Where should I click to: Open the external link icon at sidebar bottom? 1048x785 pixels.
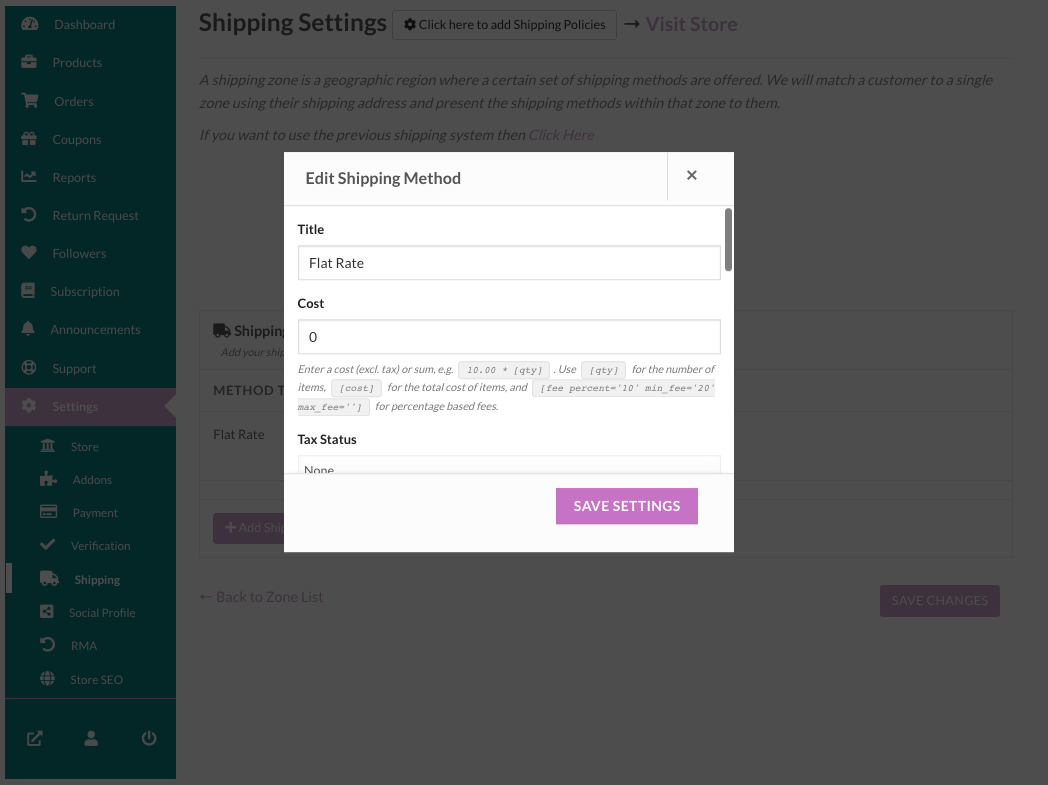coord(35,738)
